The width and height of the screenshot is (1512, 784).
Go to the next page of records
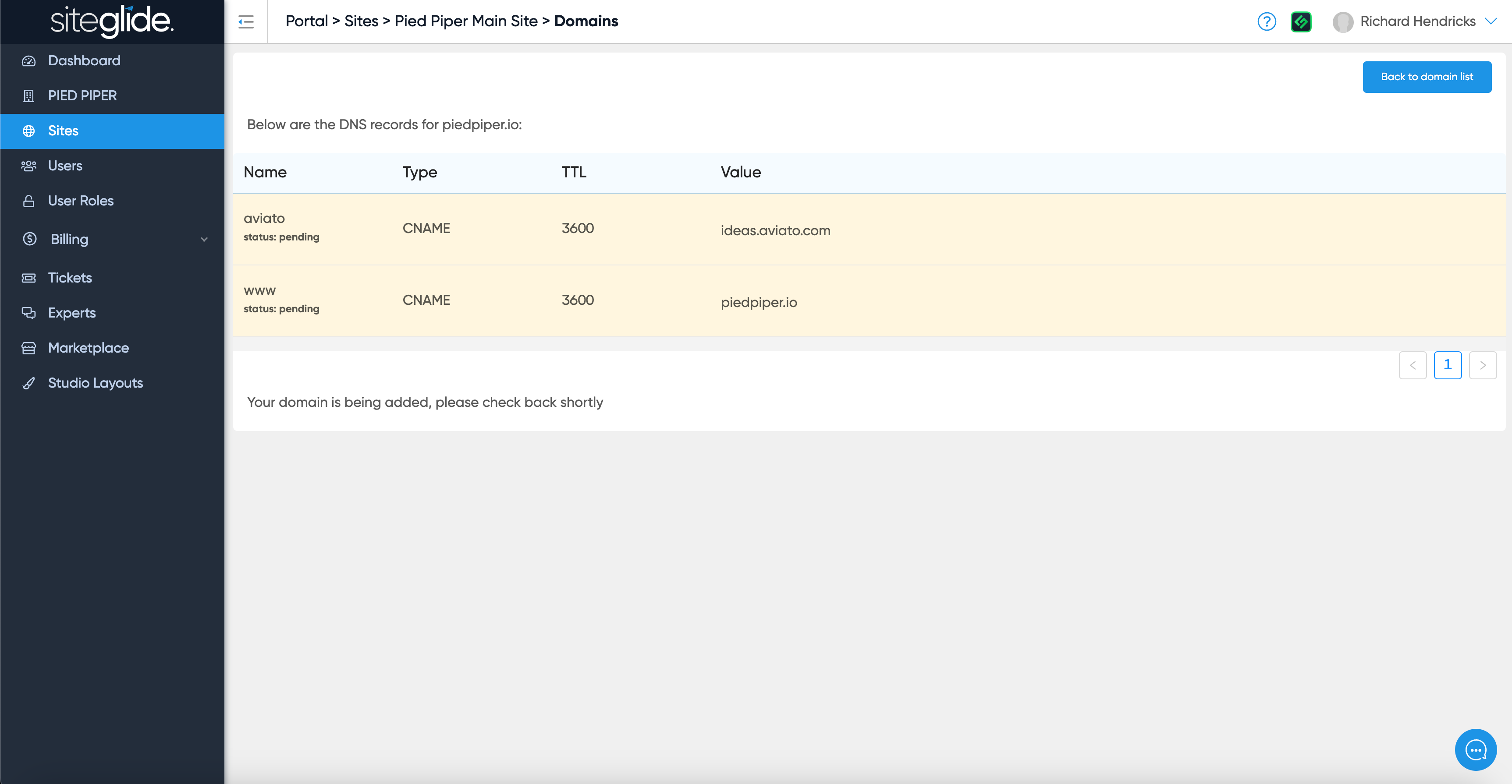pyautogui.click(x=1483, y=365)
